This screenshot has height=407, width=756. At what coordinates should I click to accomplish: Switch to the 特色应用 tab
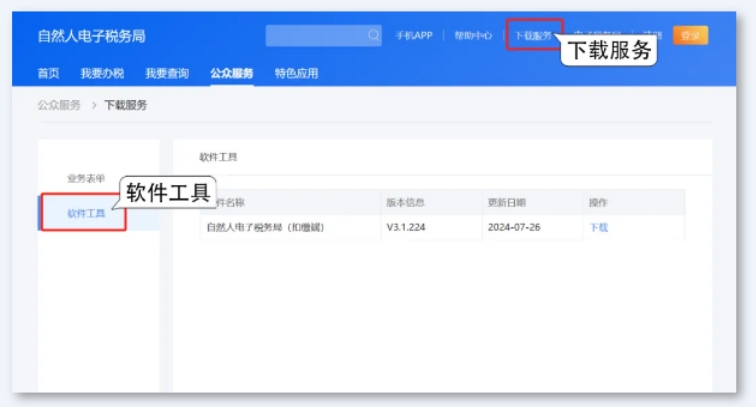pyautogui.click(x=296, y=73)
